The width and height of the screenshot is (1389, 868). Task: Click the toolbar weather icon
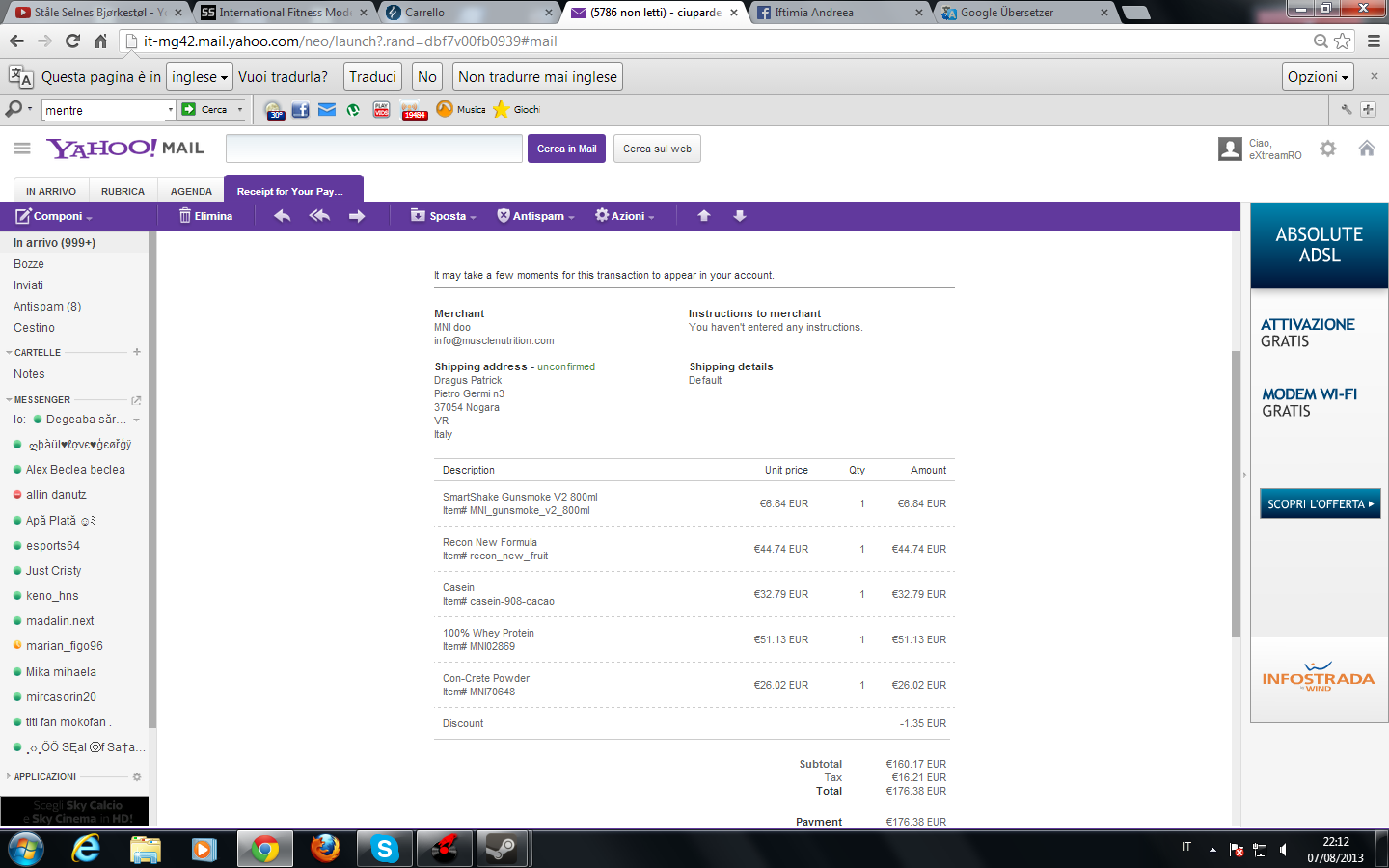point(274,110)
